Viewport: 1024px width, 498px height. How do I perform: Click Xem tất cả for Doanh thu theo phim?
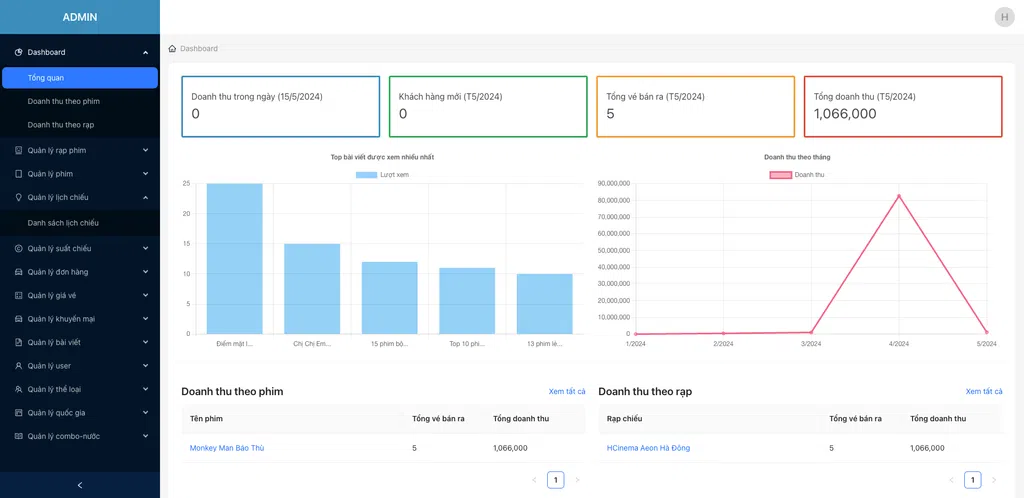(567, 392)
